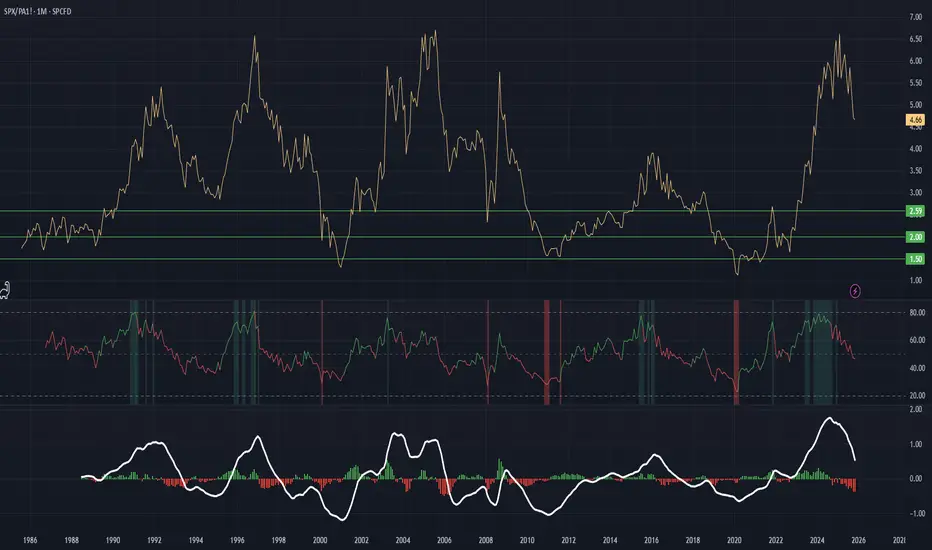This screenshot has height=550, width=932.
Task: Click the 2010 label on time axis
Action: pos(527,540)
